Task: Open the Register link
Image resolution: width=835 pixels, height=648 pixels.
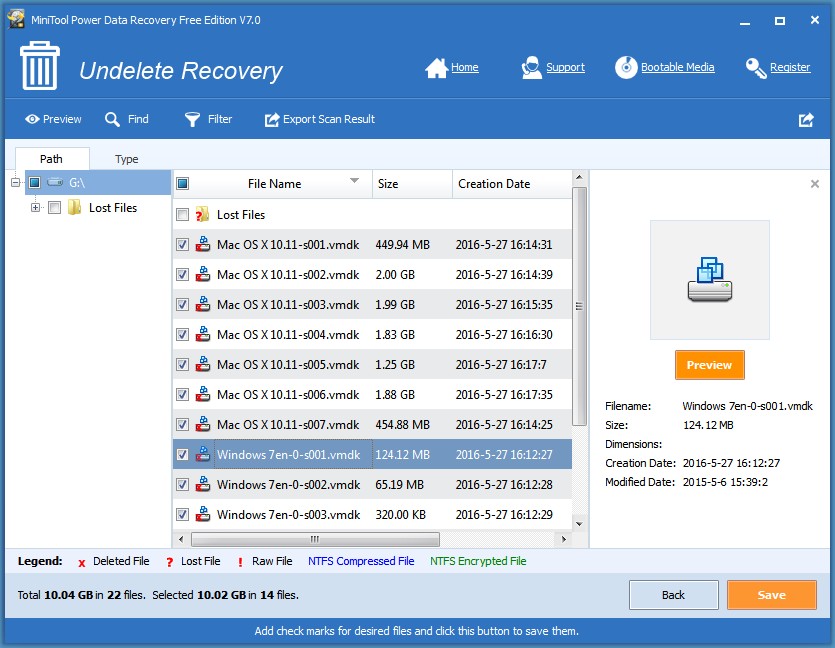Action: point(790,67)
